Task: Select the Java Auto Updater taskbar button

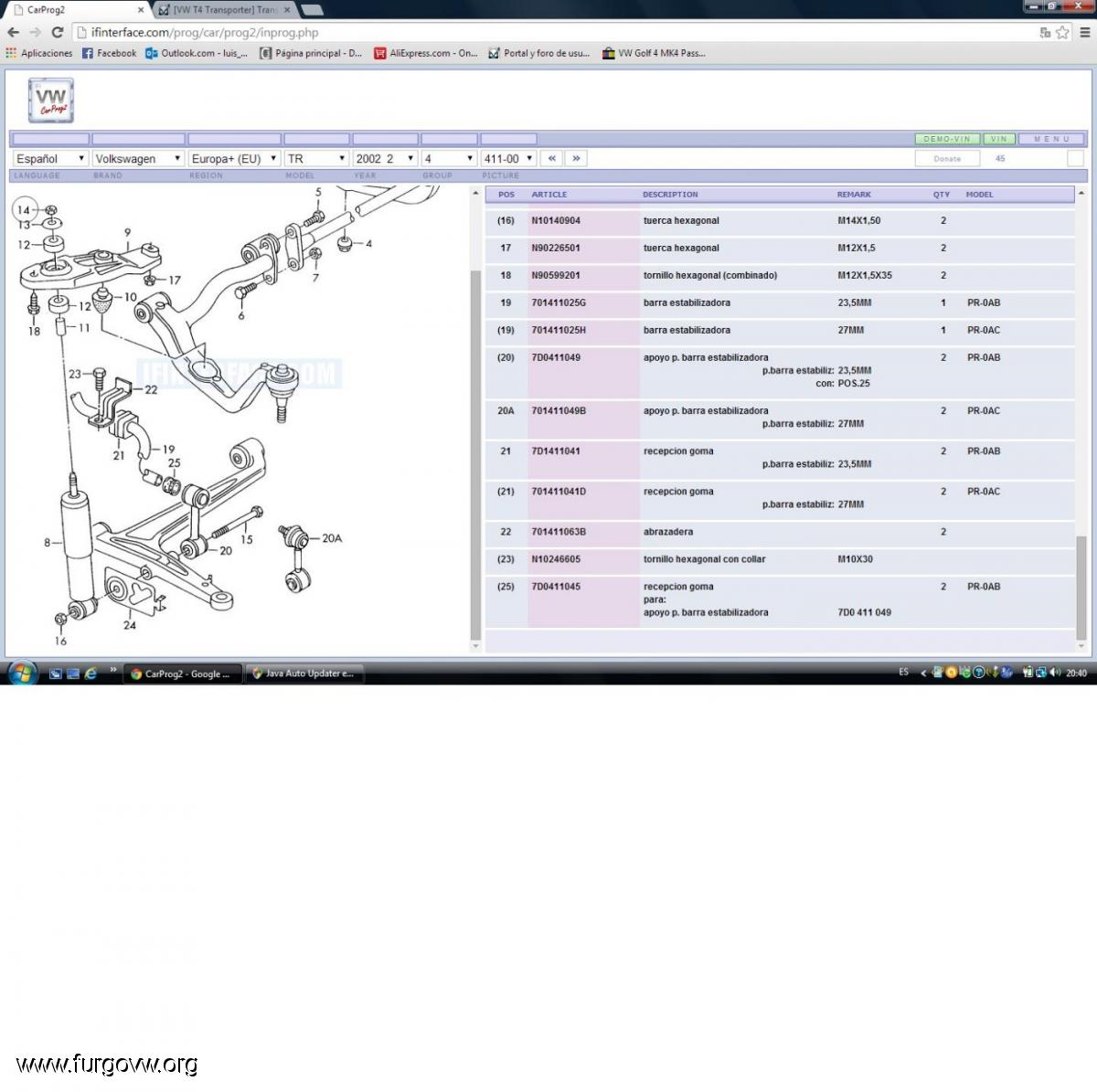Action: [304, 673]
